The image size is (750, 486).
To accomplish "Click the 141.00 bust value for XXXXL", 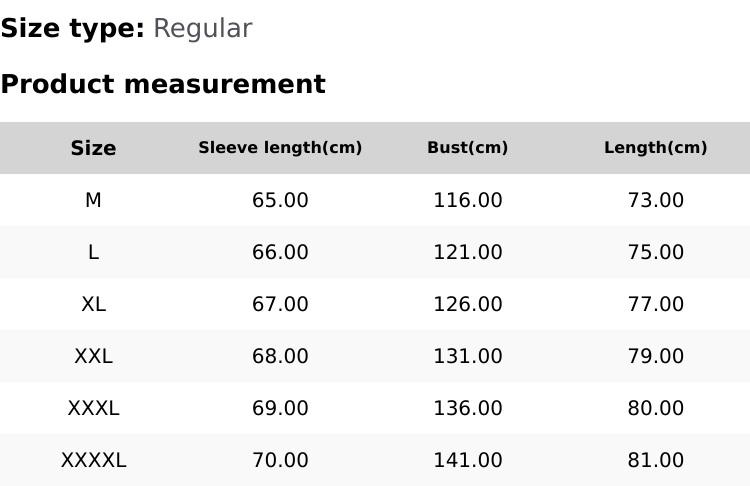I will click(467, 460).
